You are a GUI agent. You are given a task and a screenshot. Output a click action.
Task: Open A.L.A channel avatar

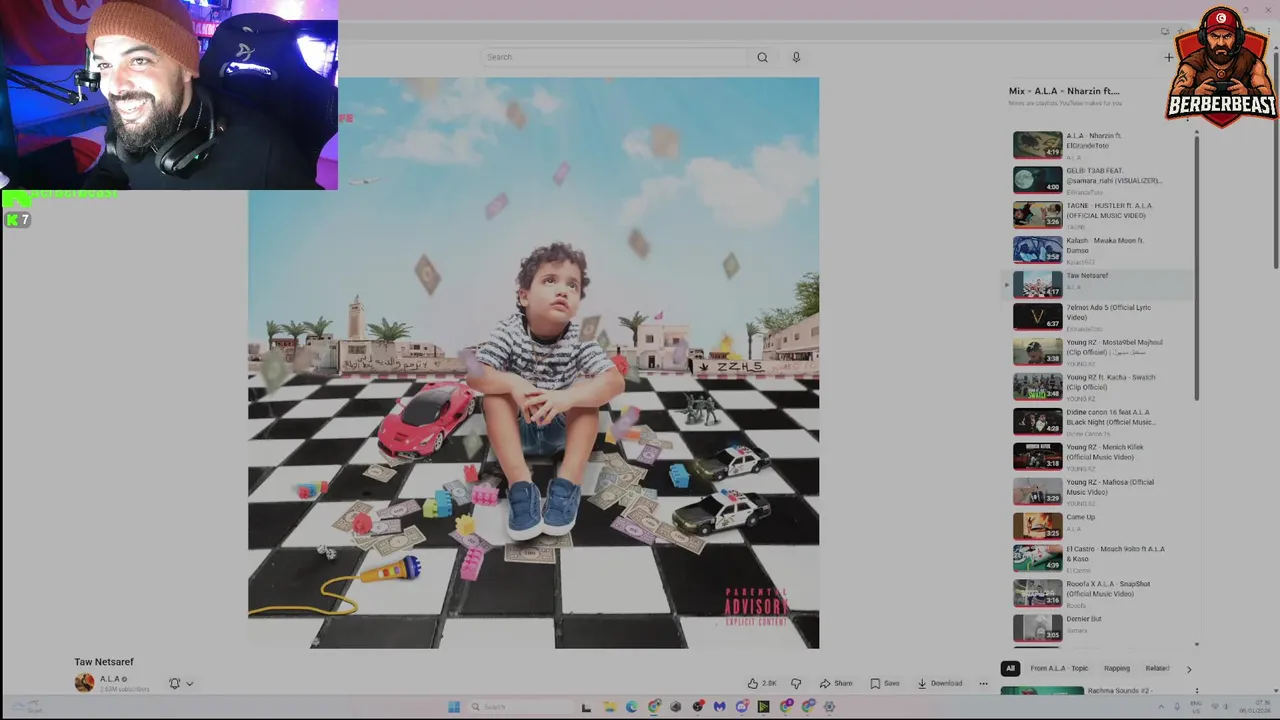[x=84, y=682]
